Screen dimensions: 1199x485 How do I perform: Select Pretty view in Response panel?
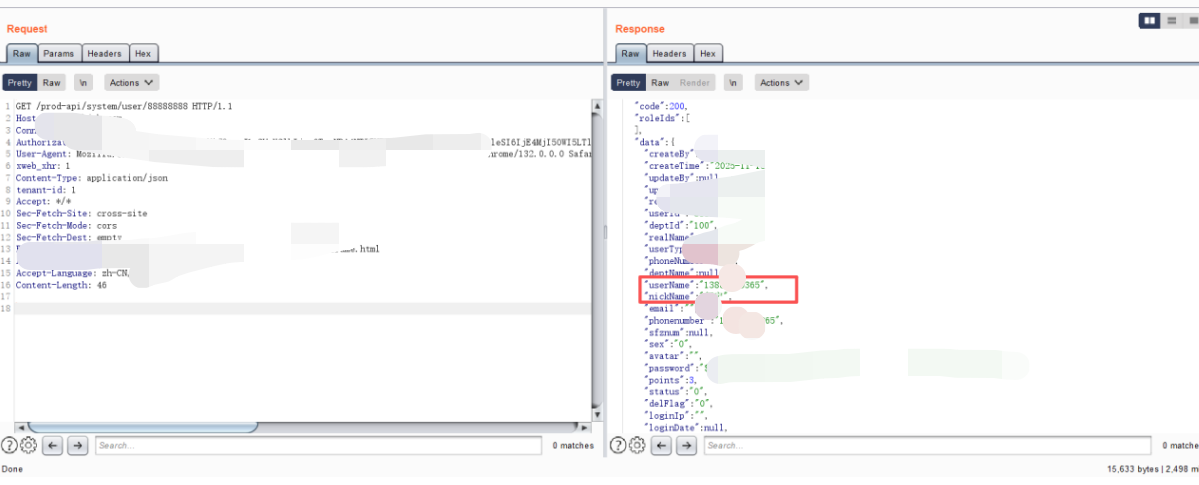(629, 83)
